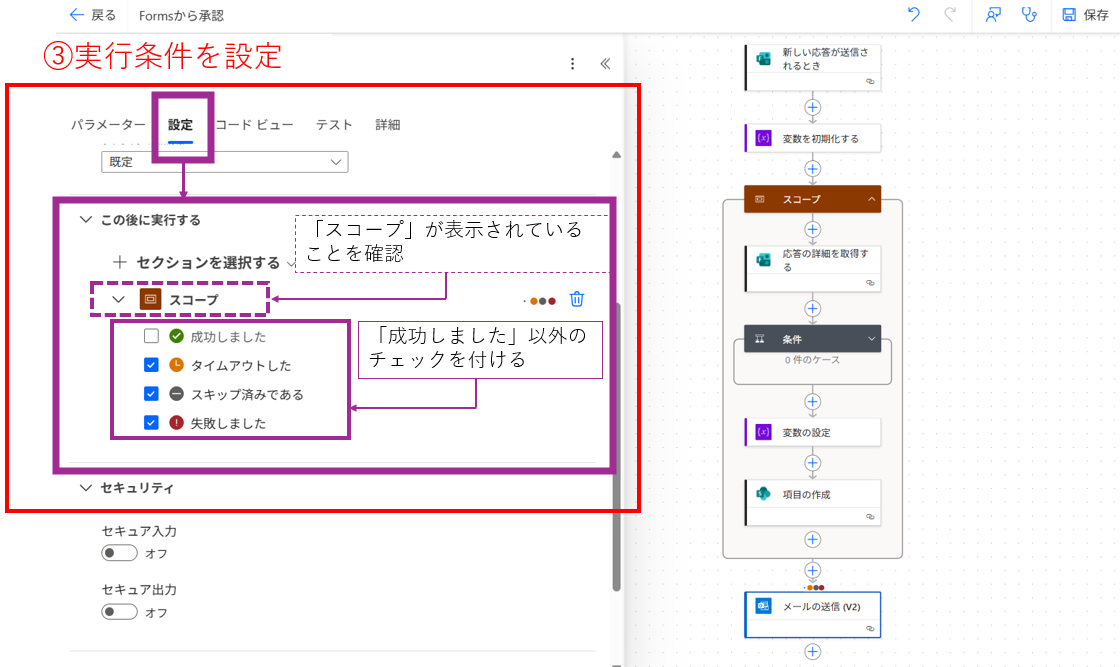Collapse the settings pane via double-chevron icon
The height and width of the screenshot is (667, 1120).
(604, 63)
